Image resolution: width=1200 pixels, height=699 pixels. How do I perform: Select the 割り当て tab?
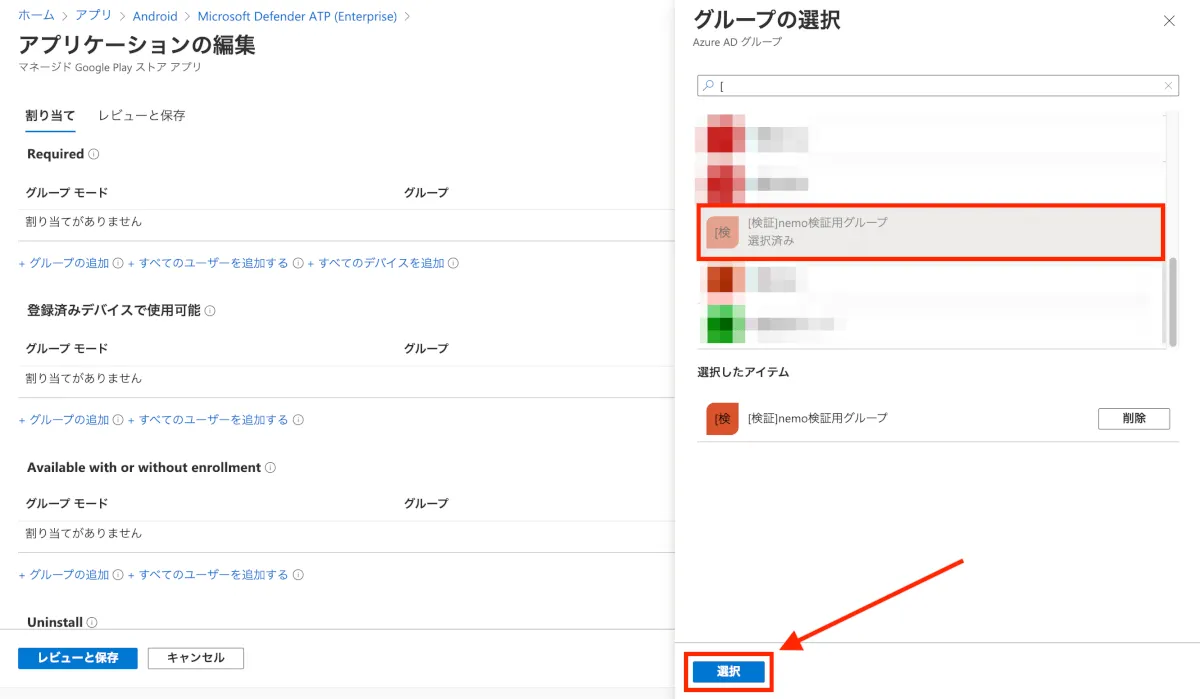50,115
